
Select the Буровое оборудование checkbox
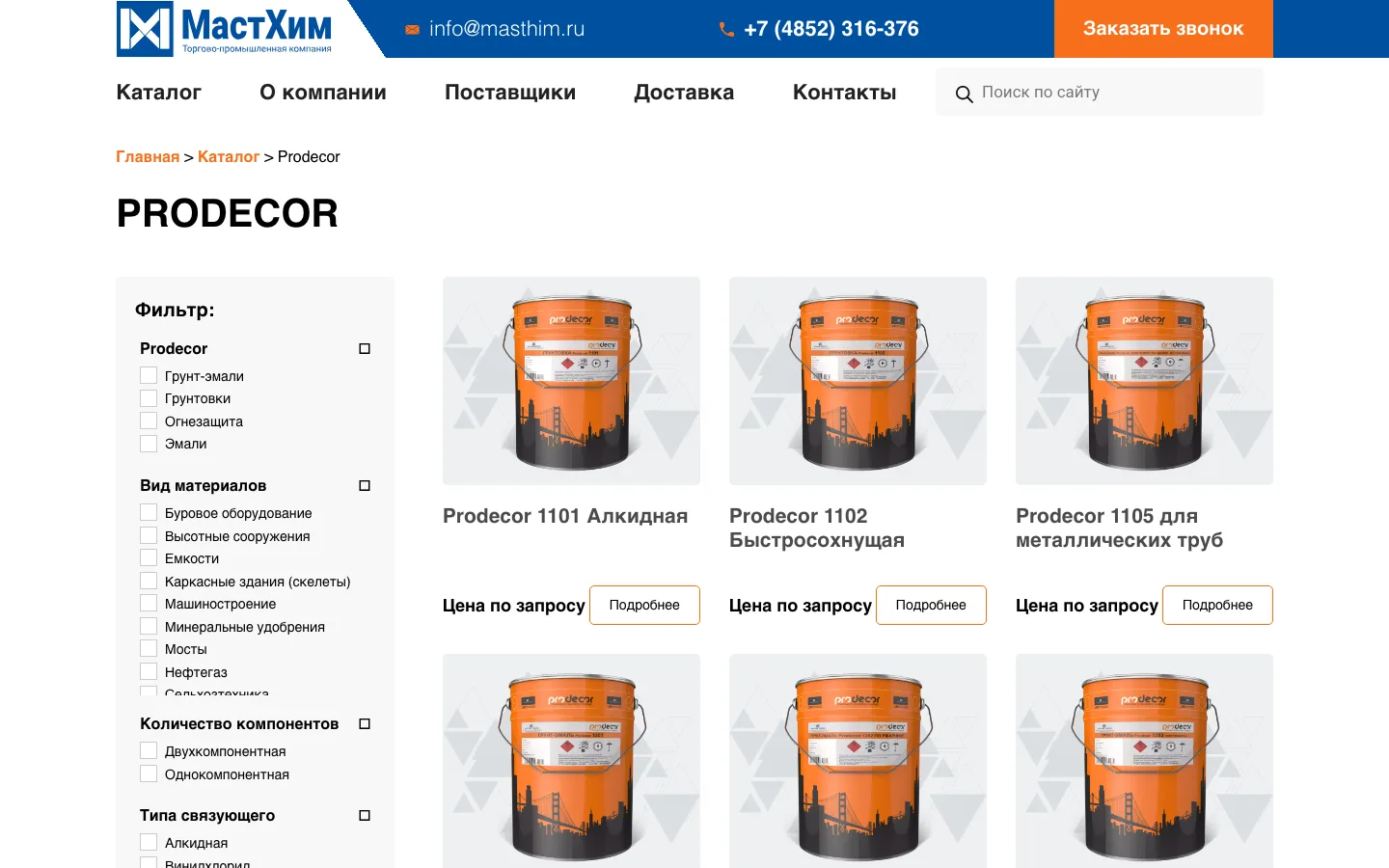[x=149, y=512]
